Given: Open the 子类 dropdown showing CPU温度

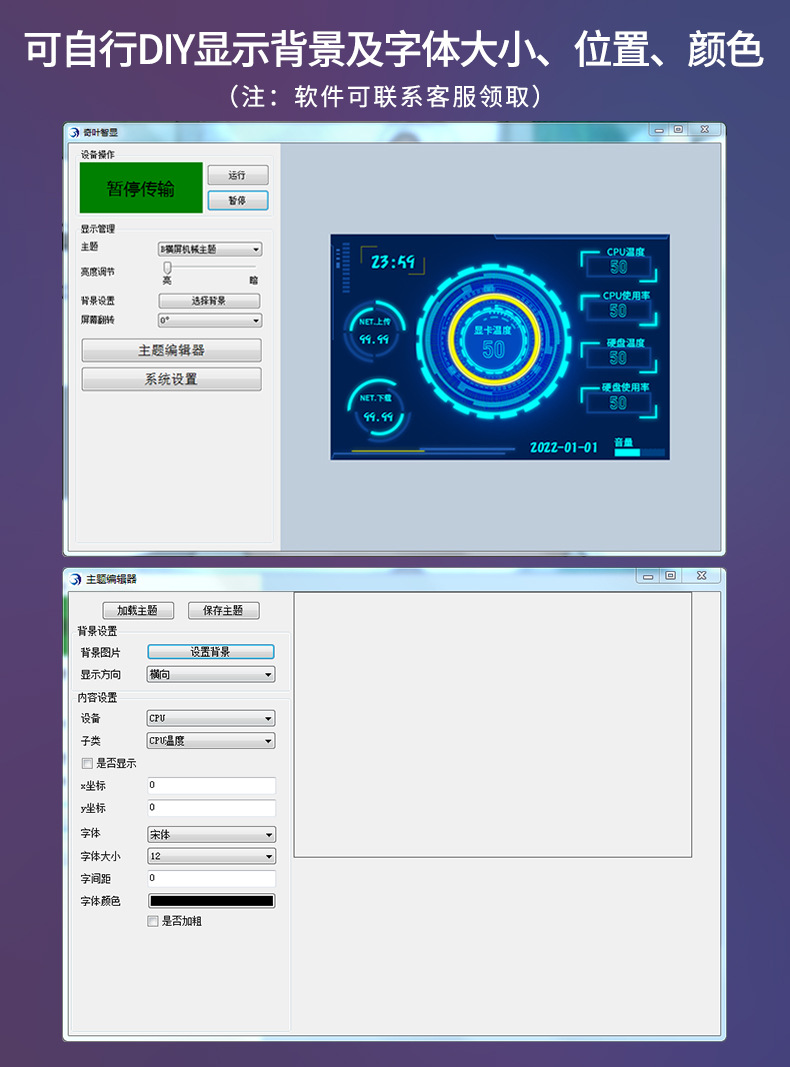Looking at the screenshot, I should point(211,740).
